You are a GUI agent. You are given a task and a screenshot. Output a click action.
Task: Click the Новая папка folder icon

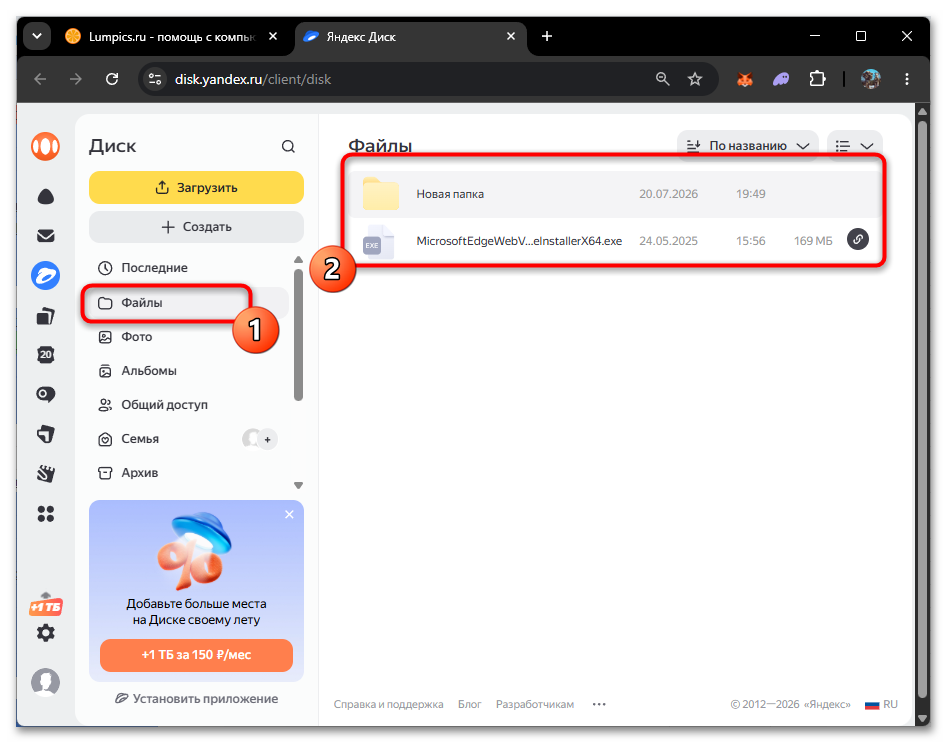point(380,193)
